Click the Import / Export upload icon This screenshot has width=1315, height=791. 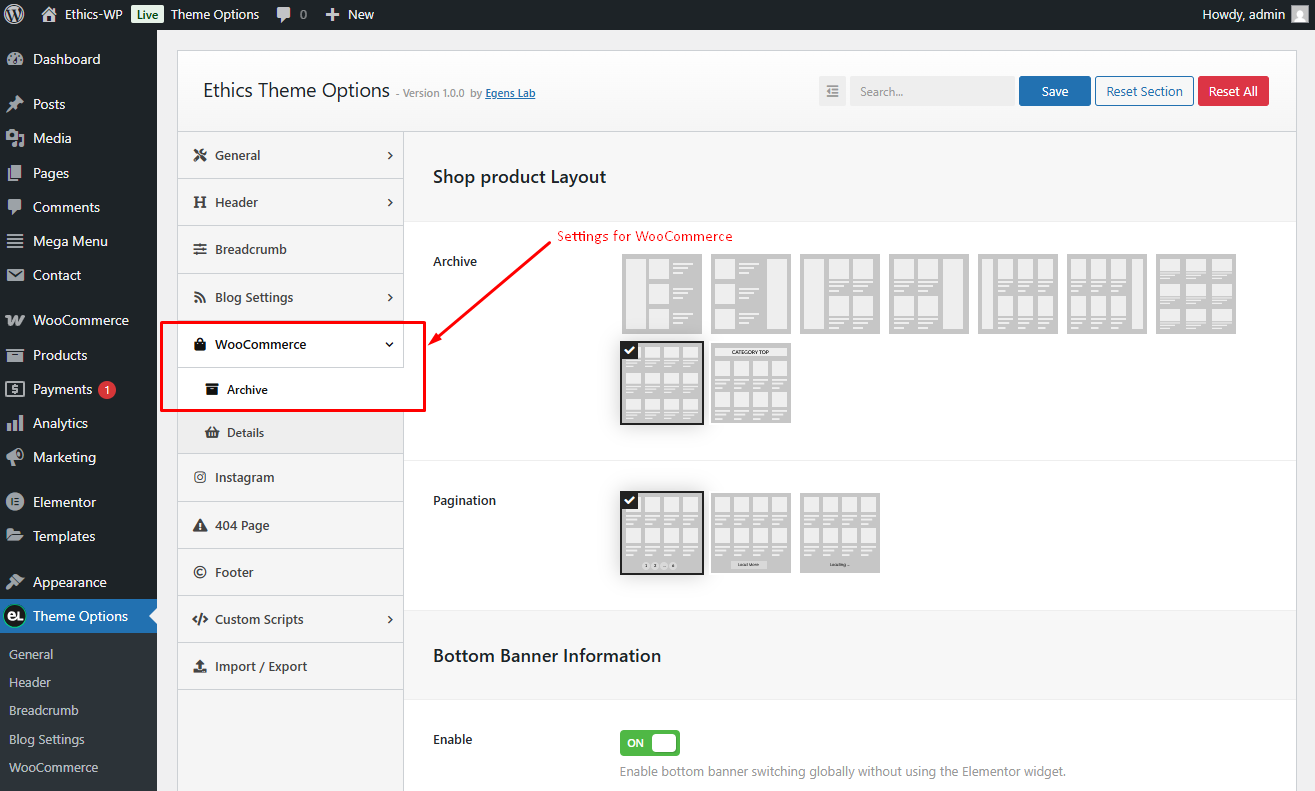click(x=199, y=667)
